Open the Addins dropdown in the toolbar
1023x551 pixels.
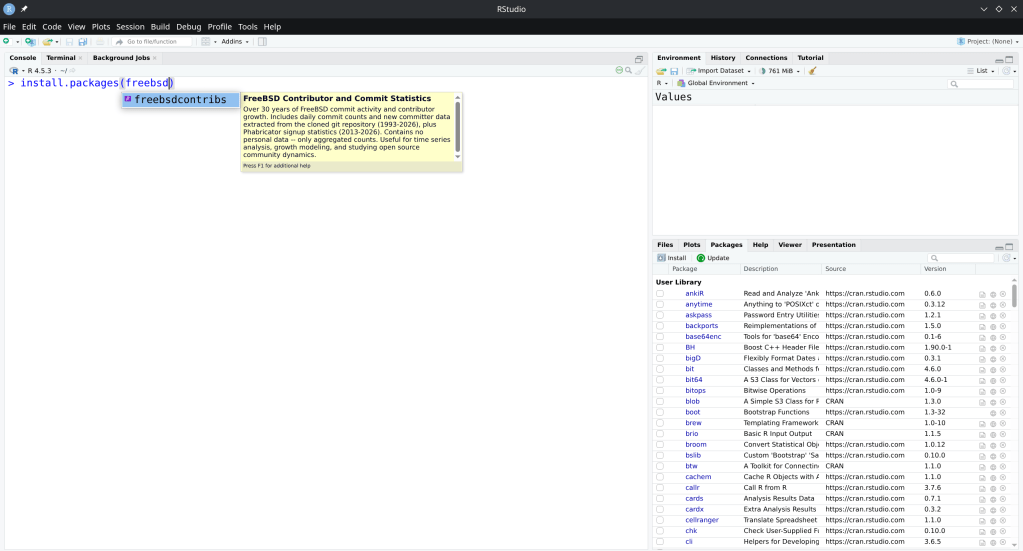[x=235, y=42]
